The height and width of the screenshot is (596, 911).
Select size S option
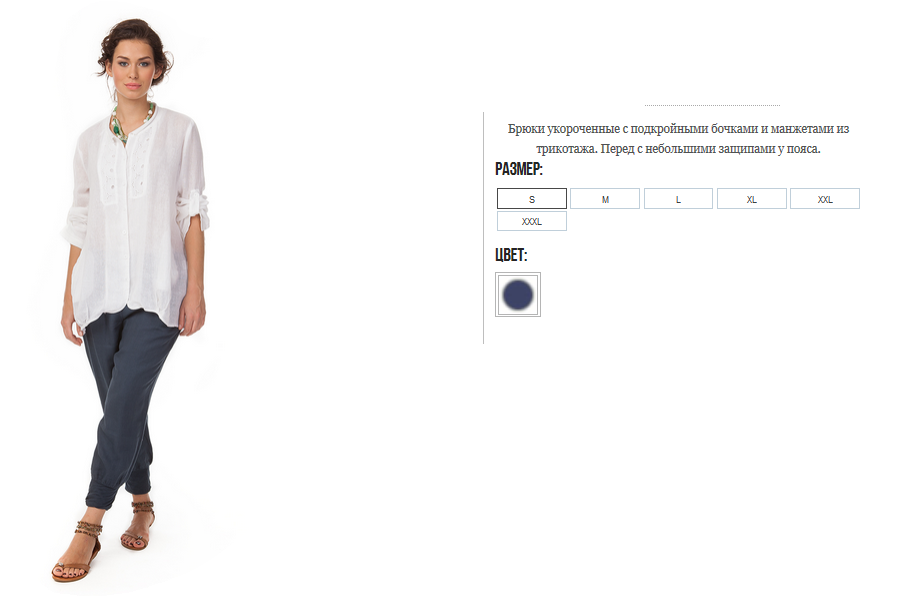[x=532, y=199]
